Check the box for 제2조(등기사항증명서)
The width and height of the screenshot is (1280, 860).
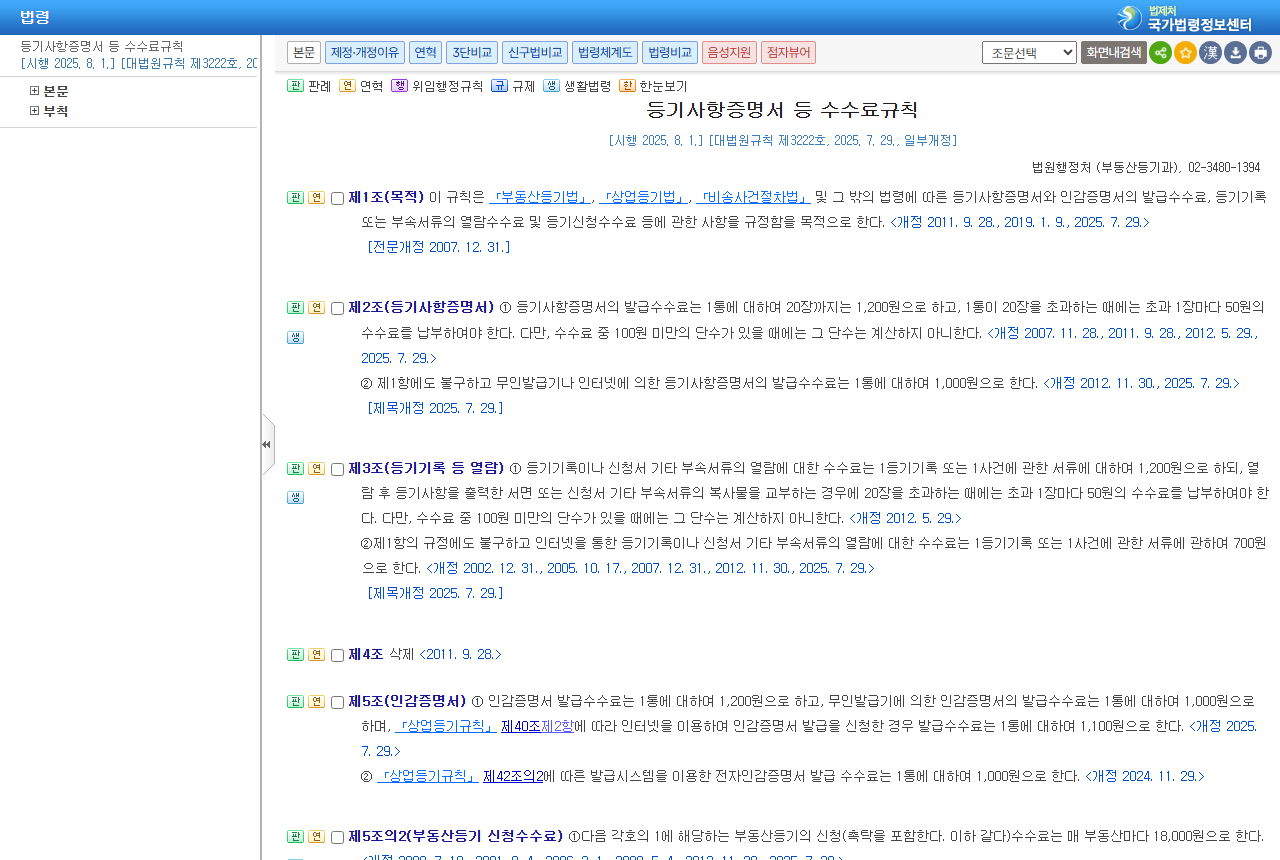[x=337, y=308]
